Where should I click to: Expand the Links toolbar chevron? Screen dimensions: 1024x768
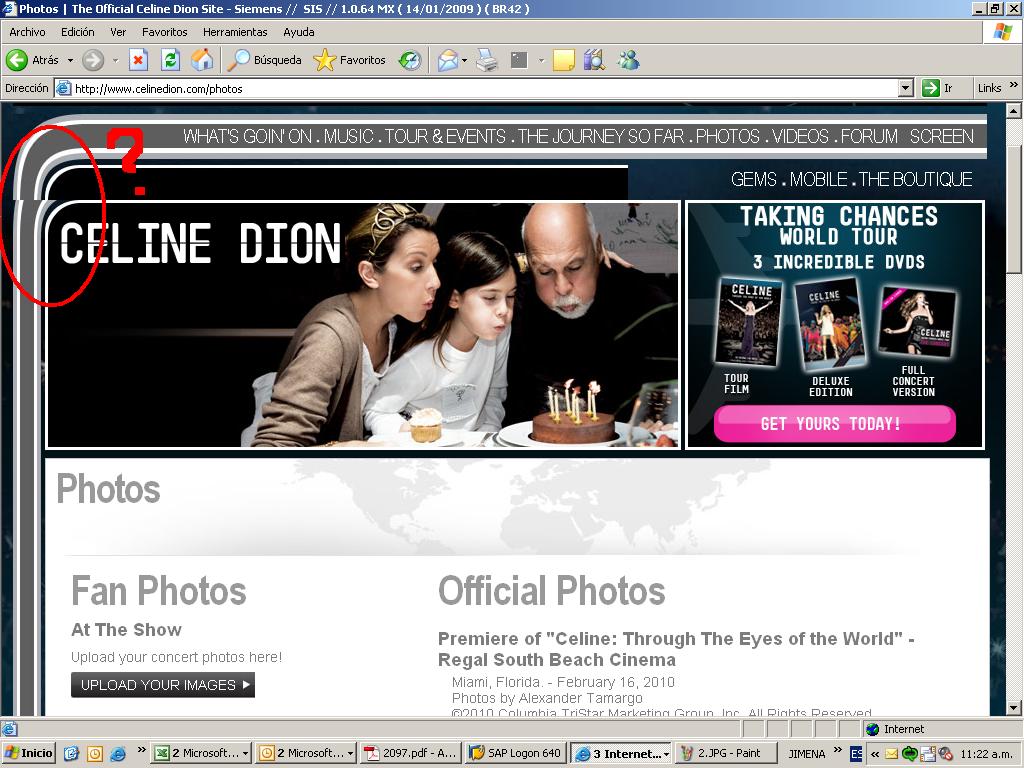(x=1014, y=86)
